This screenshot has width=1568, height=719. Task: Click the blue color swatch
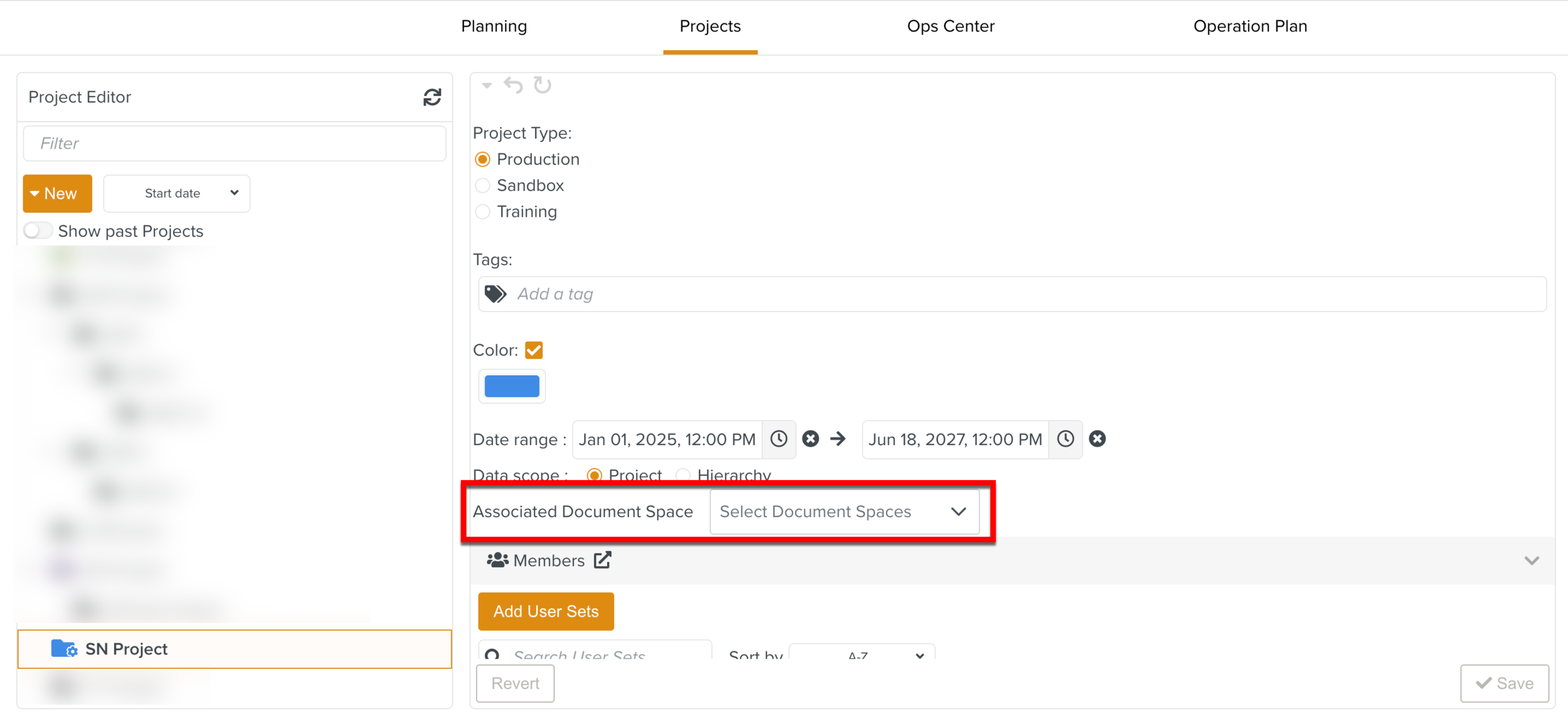tap(512, 386)
